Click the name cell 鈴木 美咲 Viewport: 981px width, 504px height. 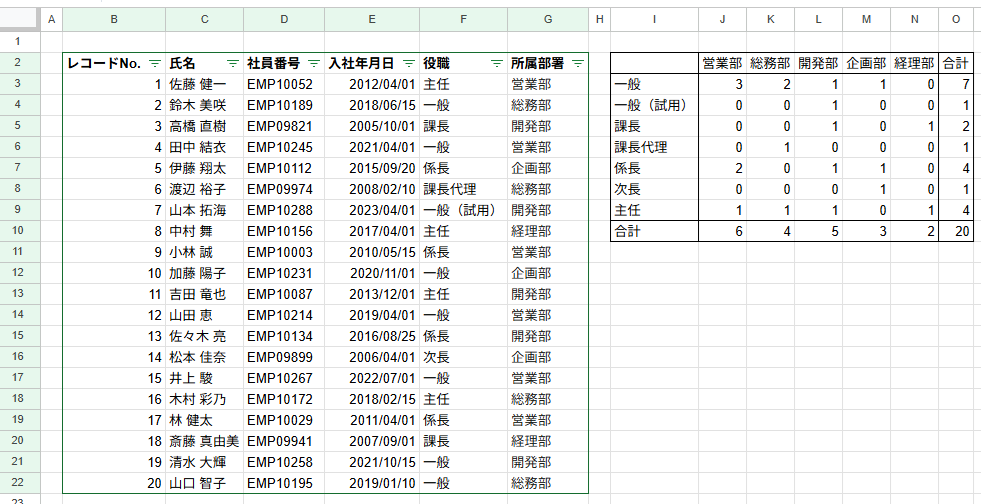pyautogui.click(x=205, y=105)
